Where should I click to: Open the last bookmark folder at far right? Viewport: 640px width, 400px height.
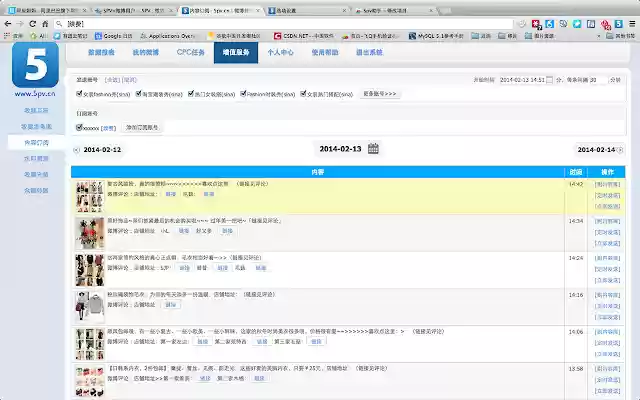coord(621,36)
